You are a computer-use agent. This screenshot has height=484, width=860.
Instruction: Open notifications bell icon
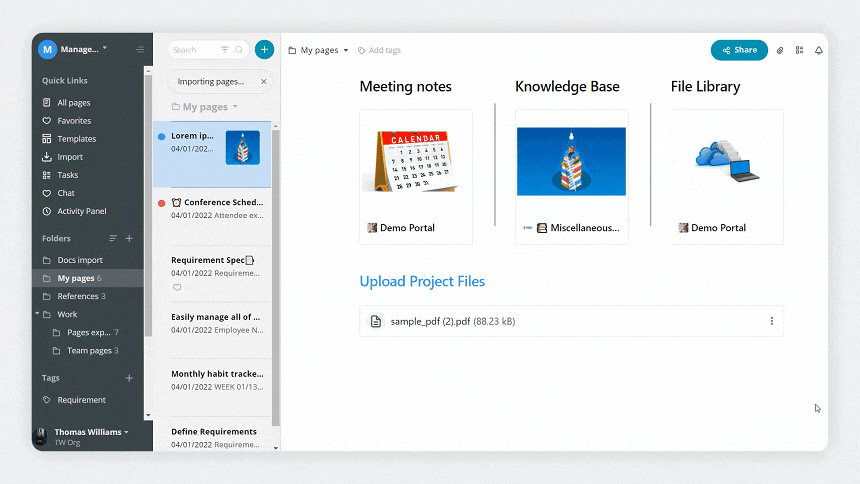[x=819, y=50]
